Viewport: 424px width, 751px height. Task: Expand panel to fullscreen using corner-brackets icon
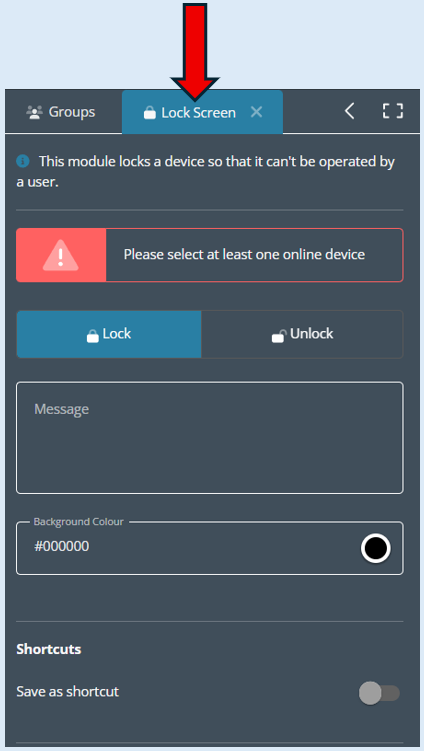[393, 111]
